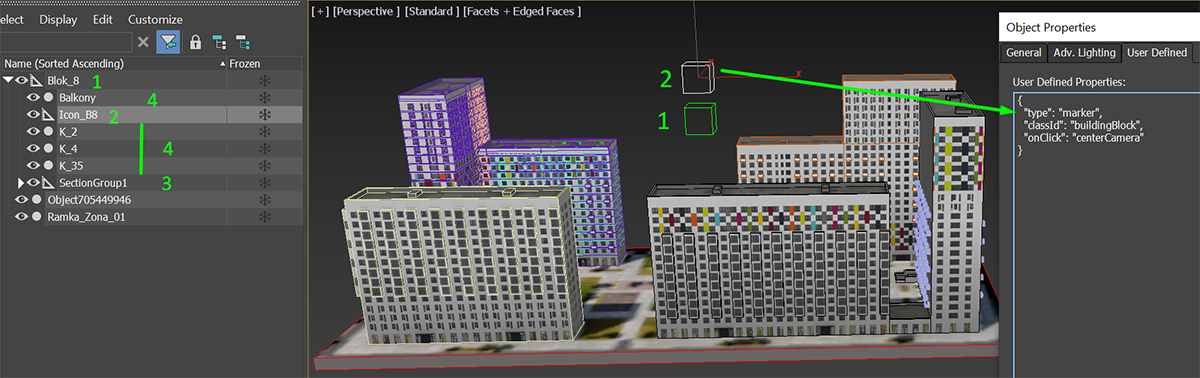Collapse the Blok_8 hierarchy node
The width and height of the screenshot is (1200, 378).
[x=9, y=81]
